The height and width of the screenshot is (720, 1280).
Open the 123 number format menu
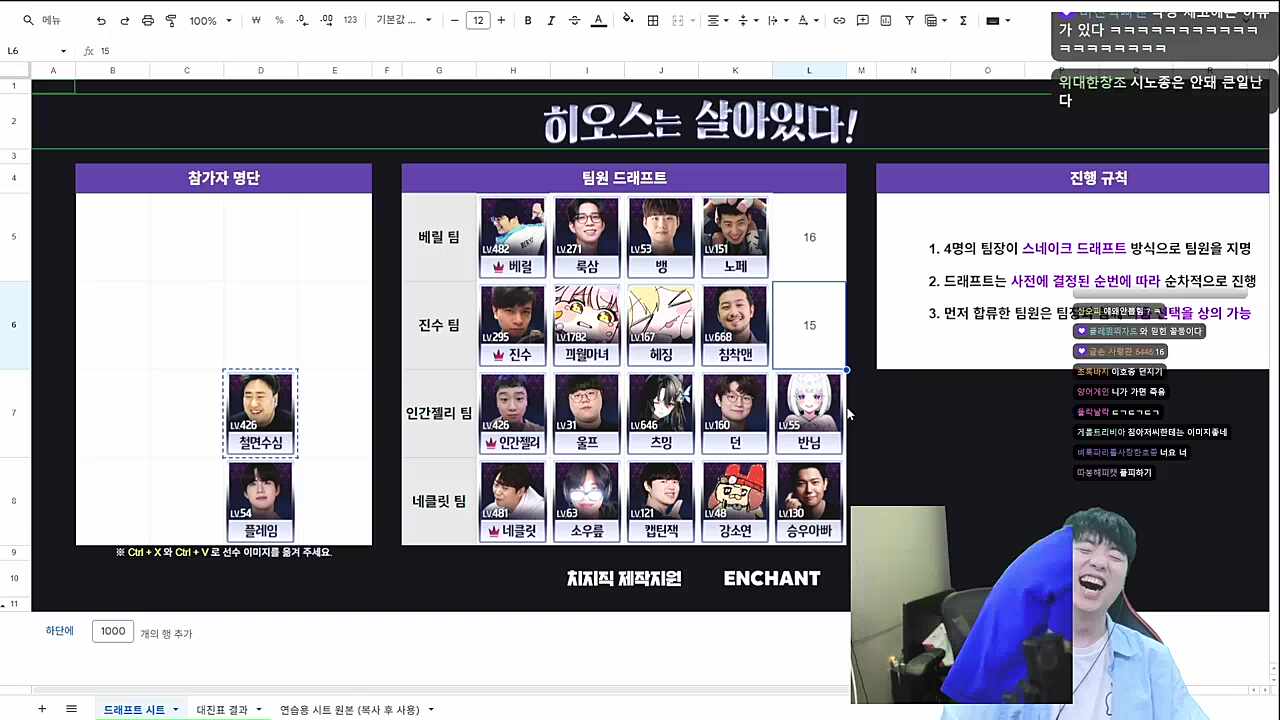click(350, 20)
